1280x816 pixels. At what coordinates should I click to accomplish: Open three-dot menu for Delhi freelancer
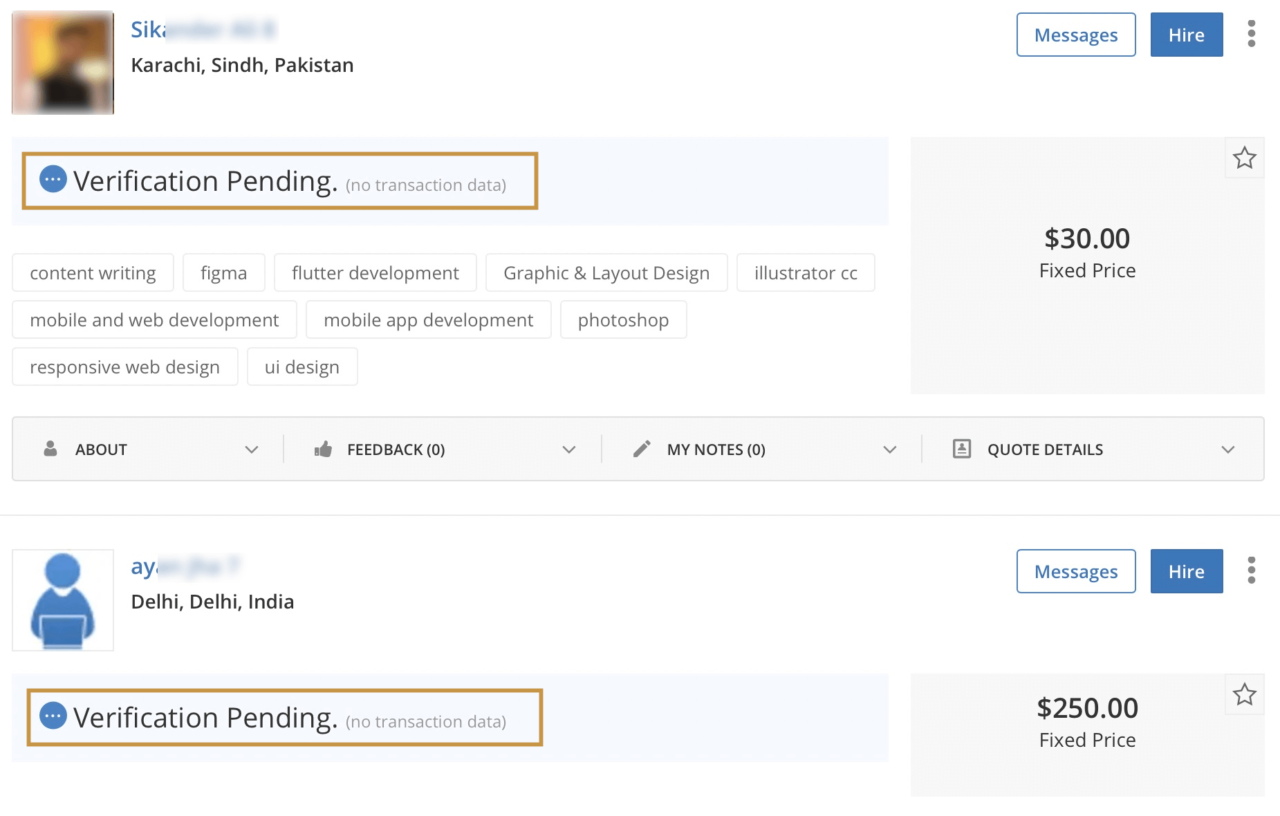tap(1251, 571)
